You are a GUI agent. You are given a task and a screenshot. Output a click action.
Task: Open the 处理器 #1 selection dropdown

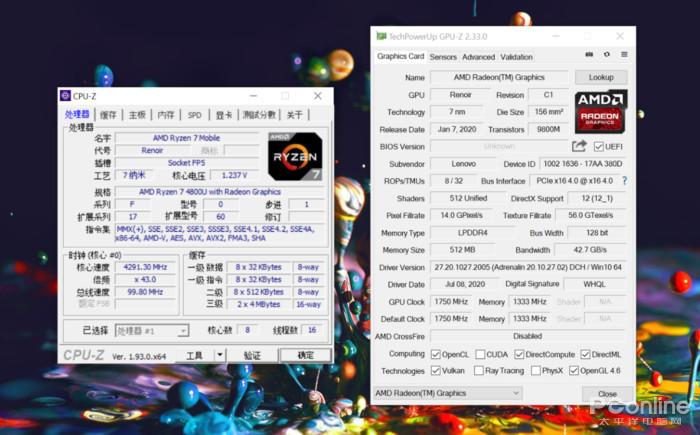click(152, 331)
